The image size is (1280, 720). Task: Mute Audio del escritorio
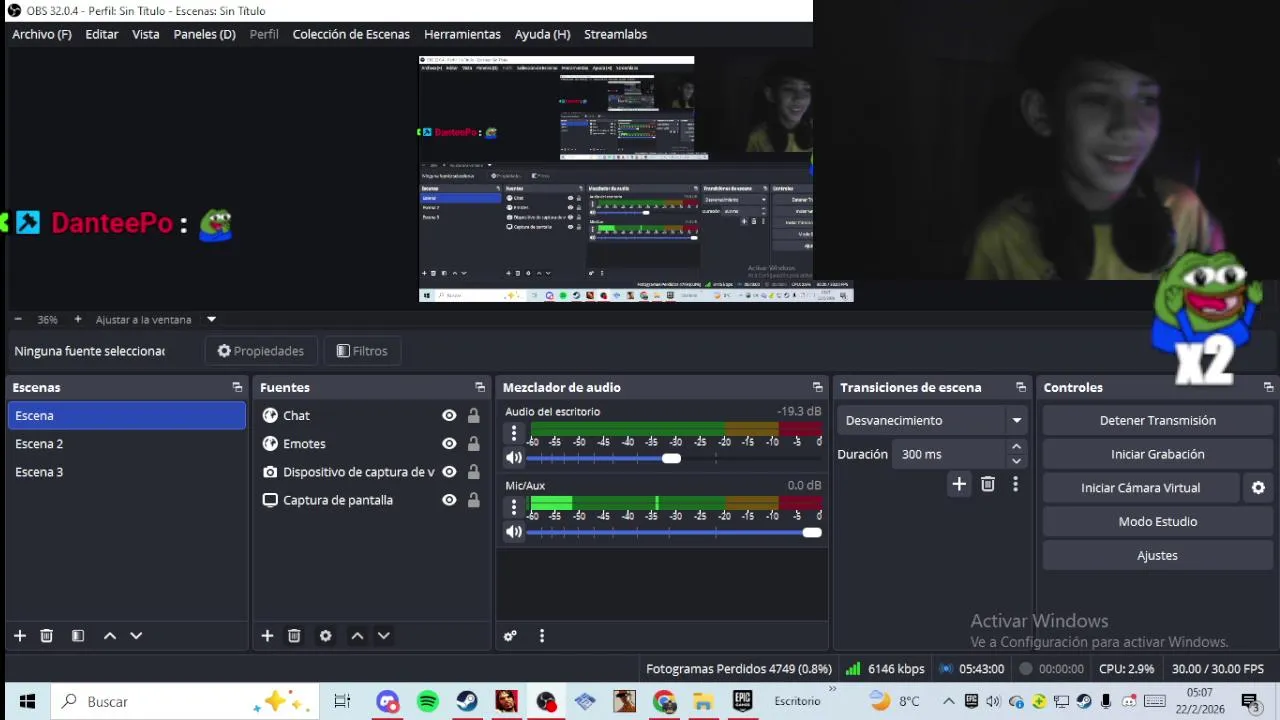514,458
